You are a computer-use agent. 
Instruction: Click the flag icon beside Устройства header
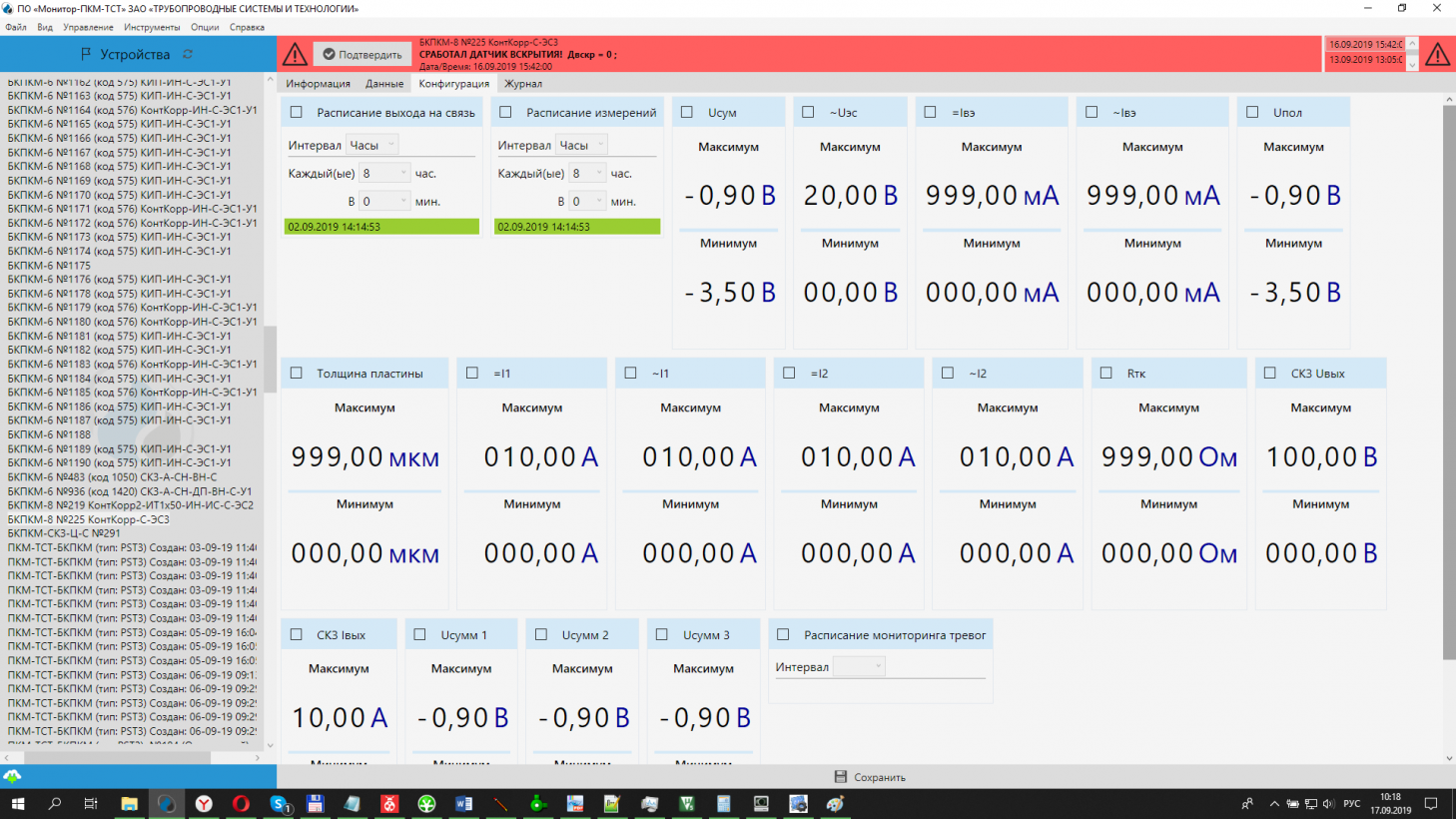coord(86,54)
